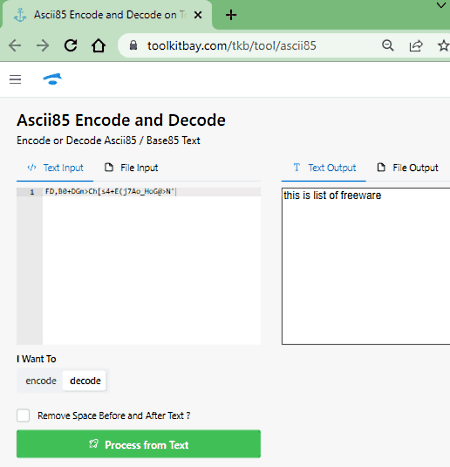Switch to the Text Output tab
This screenshot has width=450, height=467.
[x=324, y=168]
